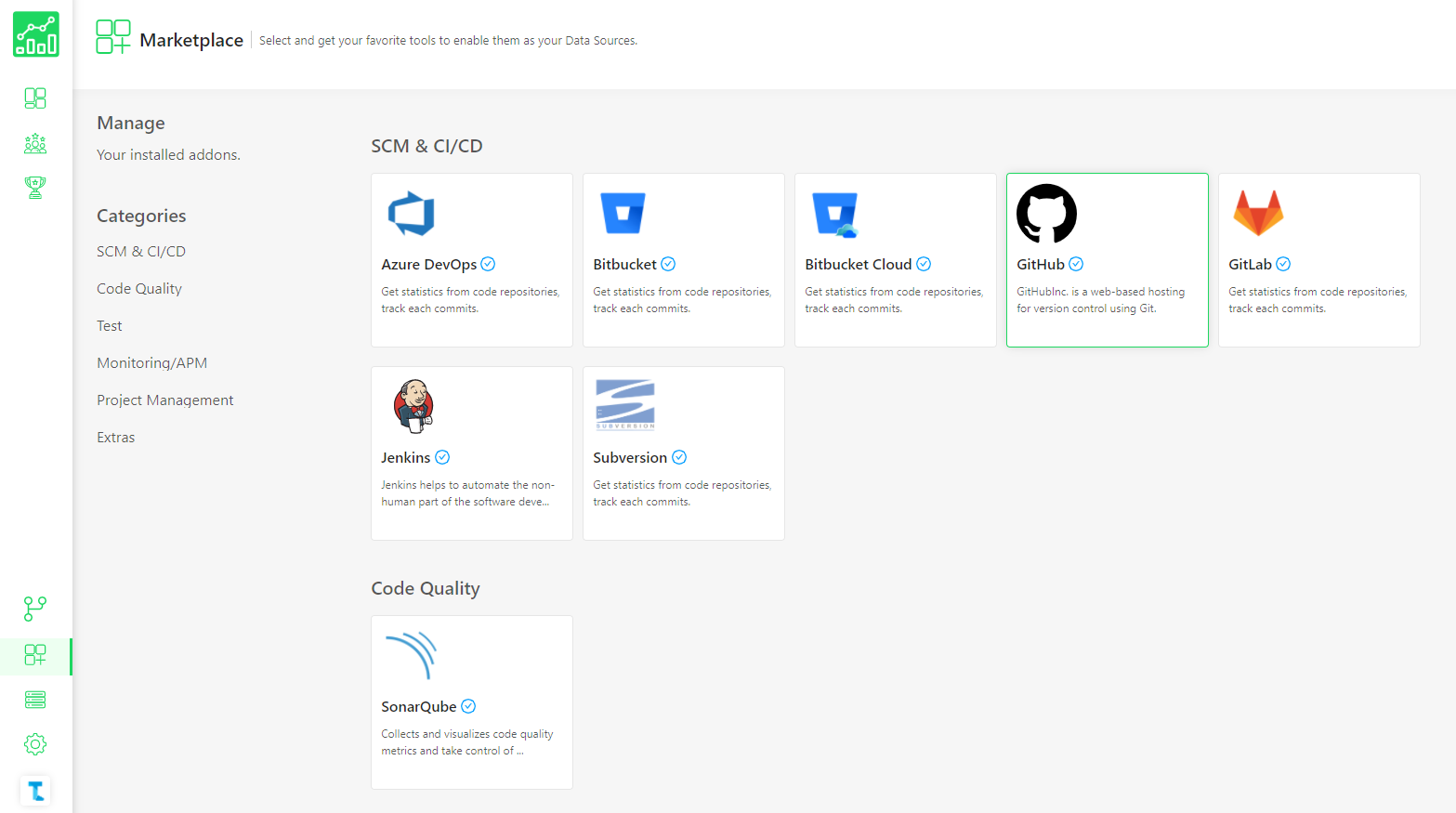Open the teams people icon in sidebar
This screenshot has width=1456, height=813.
[35, 143]
